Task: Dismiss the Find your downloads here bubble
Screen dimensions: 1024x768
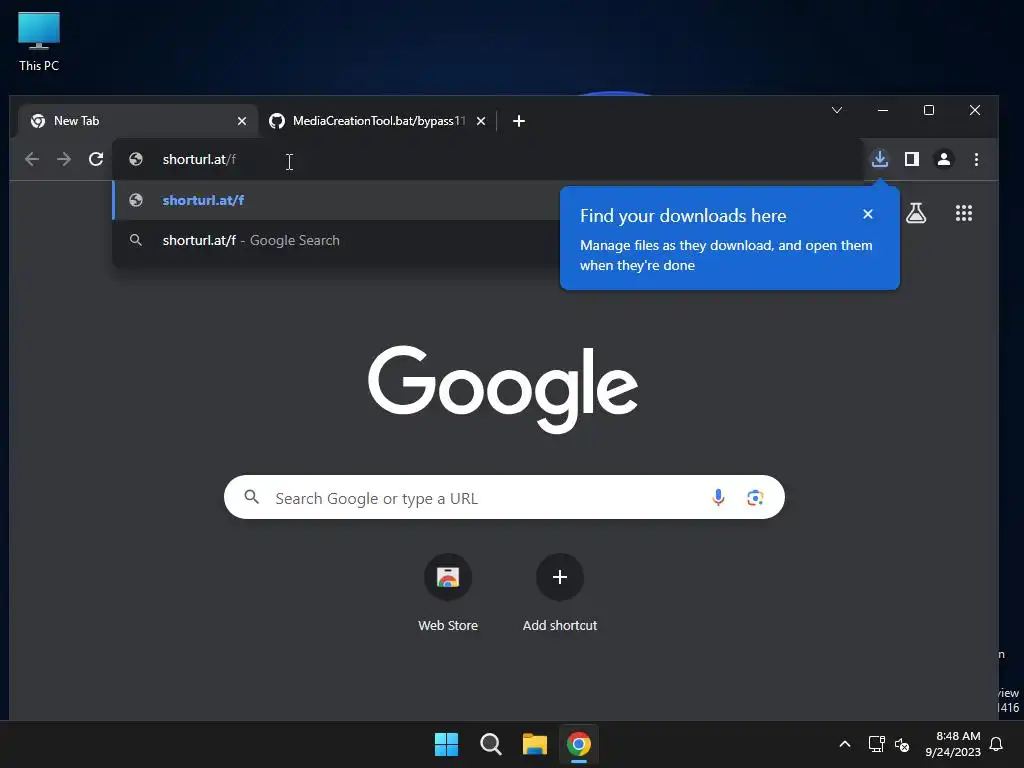Action: click(x=867, y=214)
